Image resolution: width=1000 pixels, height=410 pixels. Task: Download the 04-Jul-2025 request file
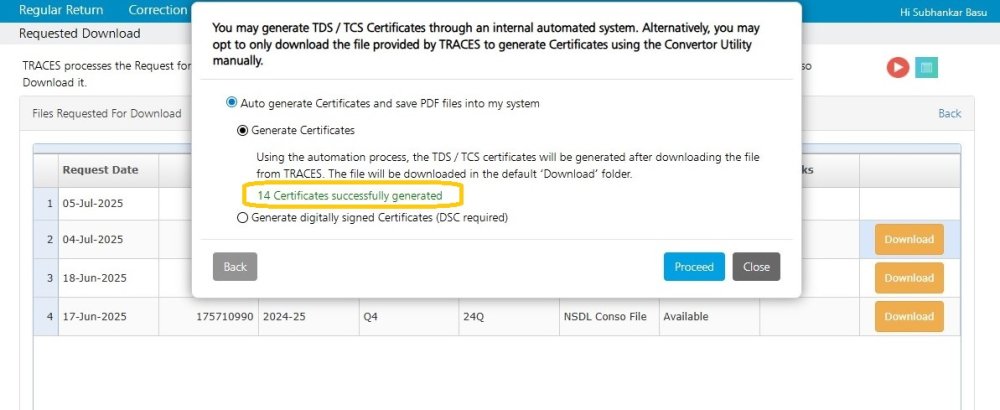click(909, 240)
